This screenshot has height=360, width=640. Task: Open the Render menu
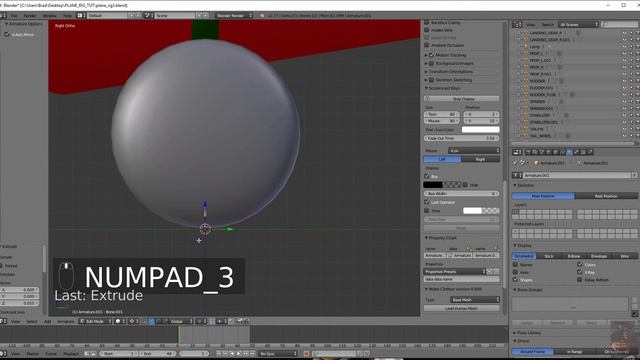(x=30, y=16)
